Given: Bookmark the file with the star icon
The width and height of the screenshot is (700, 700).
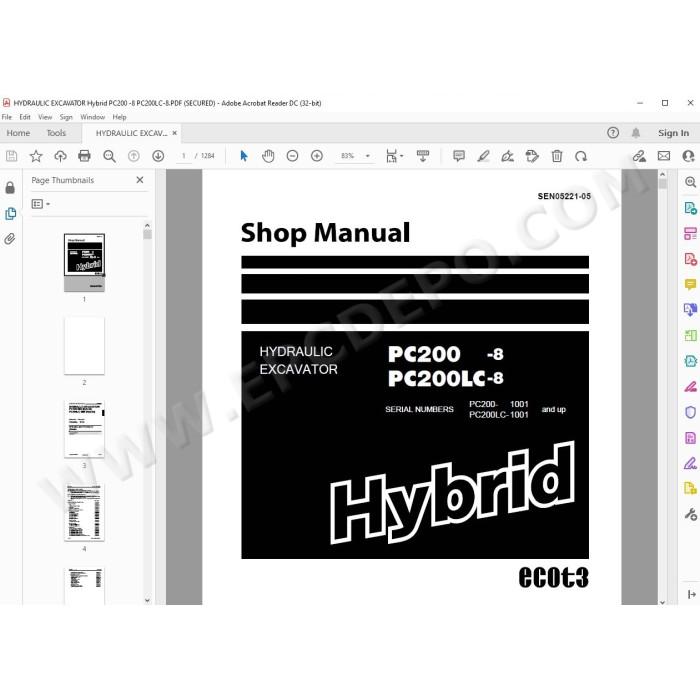Looking at the screenshot, I should pos(36,156).
